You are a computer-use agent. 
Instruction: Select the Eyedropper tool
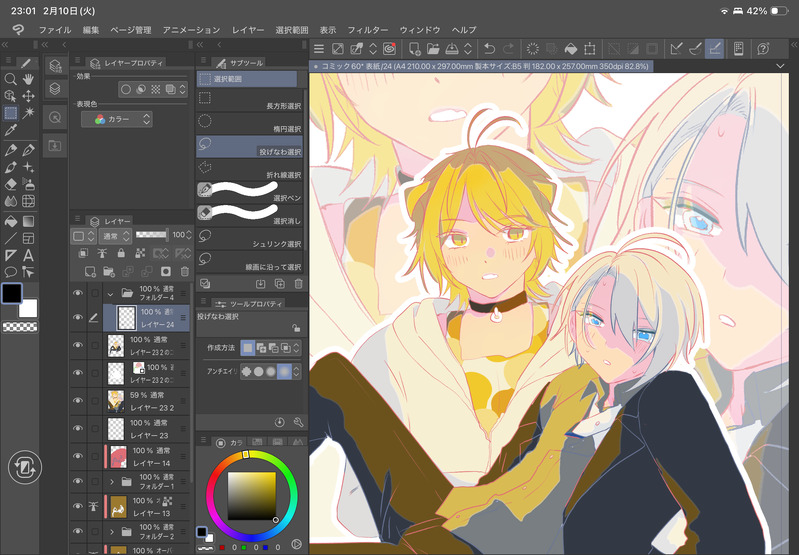tap(10, 130)
